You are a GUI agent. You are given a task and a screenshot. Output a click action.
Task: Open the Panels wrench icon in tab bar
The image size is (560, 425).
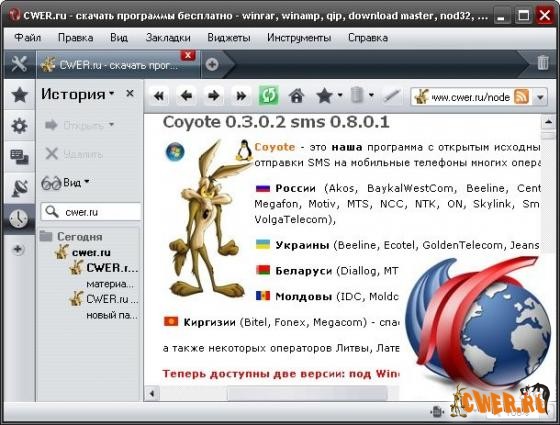pyautogui.click(x=19, y=64)
